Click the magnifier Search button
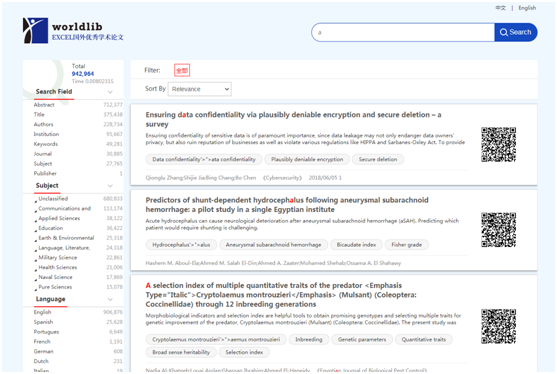This screenshot has height=374, width=557. pos(515,32)
